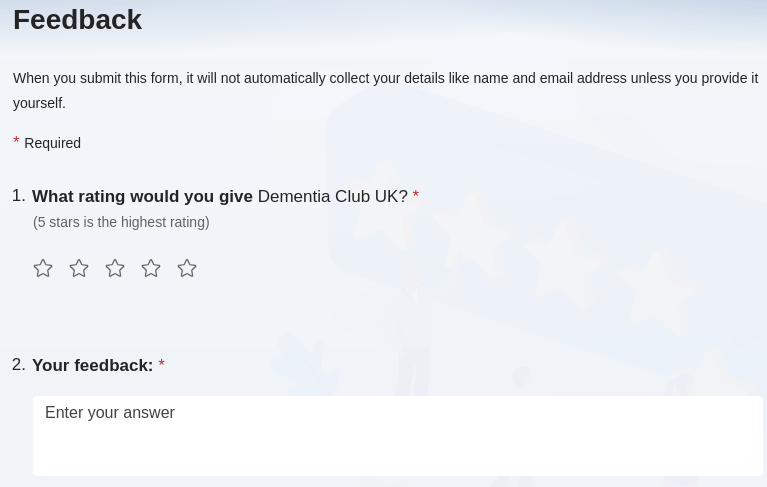The image size is (767, 487).
Task: Click the Feedback page heading
Action: [78, 20]
